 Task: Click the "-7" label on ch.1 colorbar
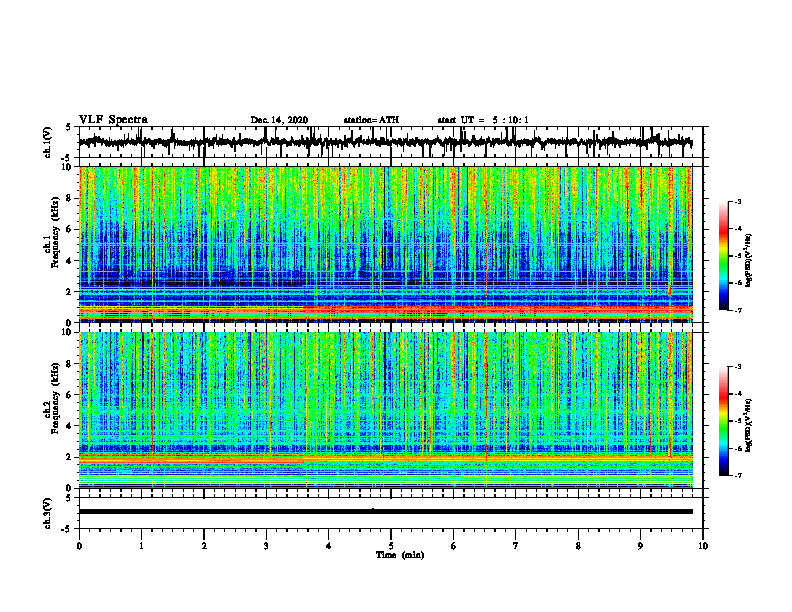[738, 310]
